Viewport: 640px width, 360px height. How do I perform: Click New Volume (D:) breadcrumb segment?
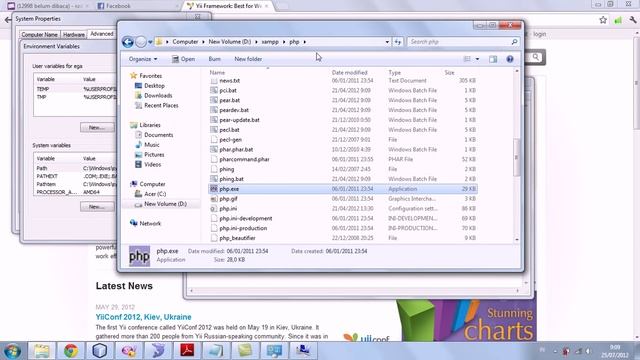[230, 42]
